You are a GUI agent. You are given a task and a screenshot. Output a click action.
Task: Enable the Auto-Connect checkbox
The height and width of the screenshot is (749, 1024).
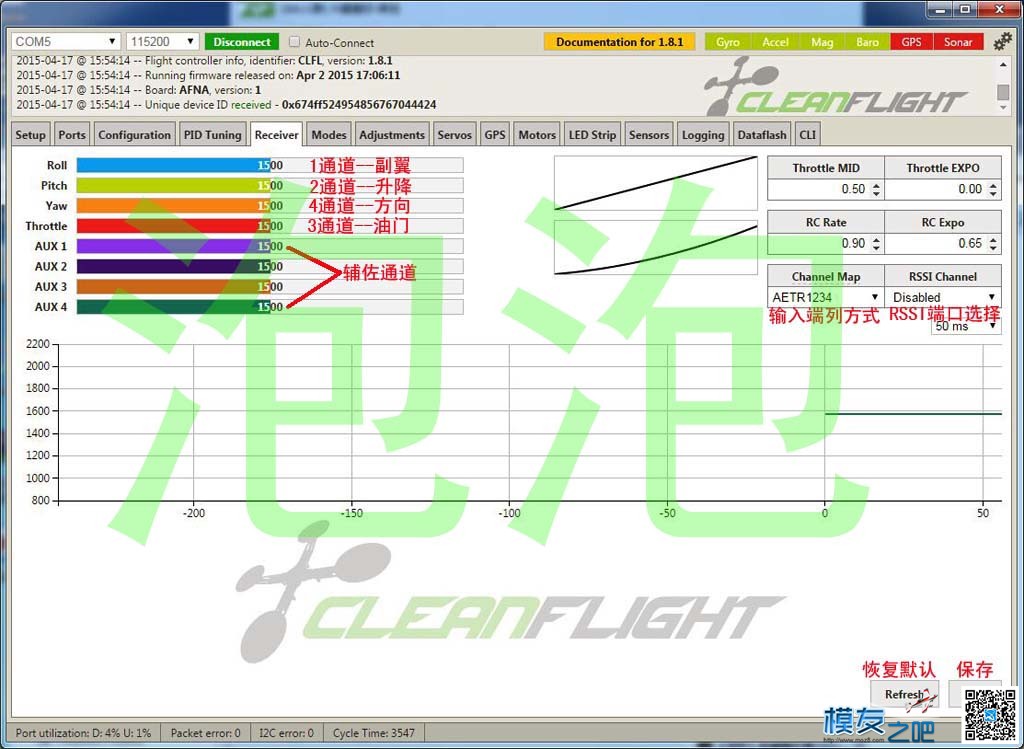click(x=295, y=42)
